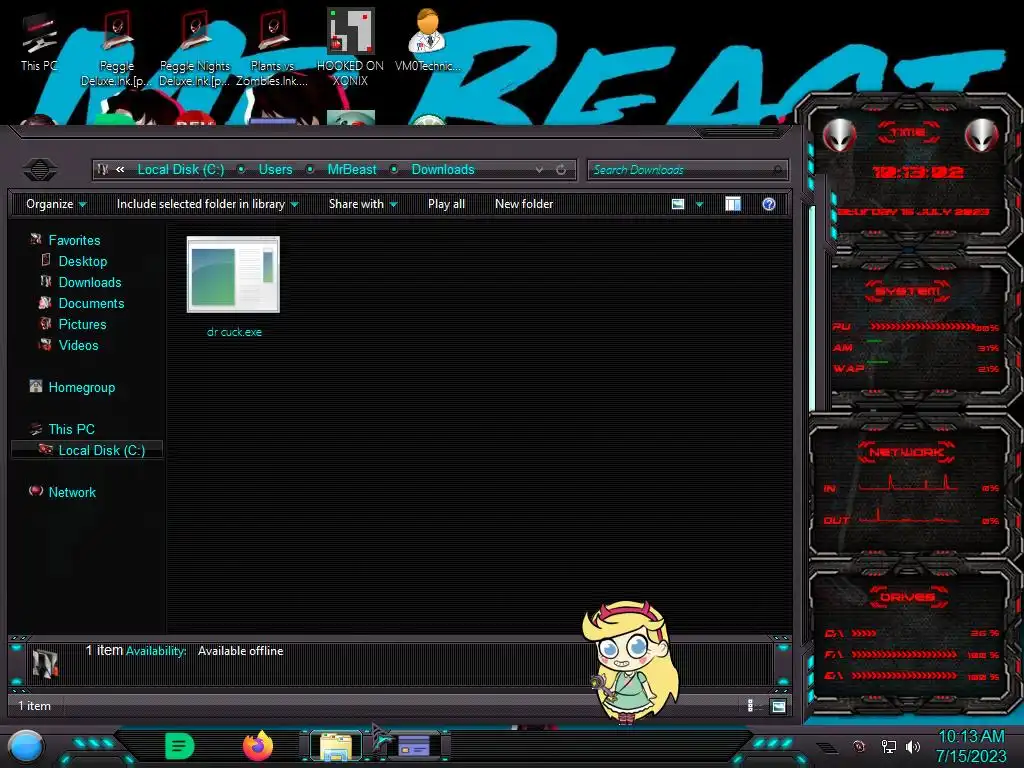This screenshot has height=768, width=1024.
Task: Click the File Explorer taskbar icon
Action: tap(336, 746)
